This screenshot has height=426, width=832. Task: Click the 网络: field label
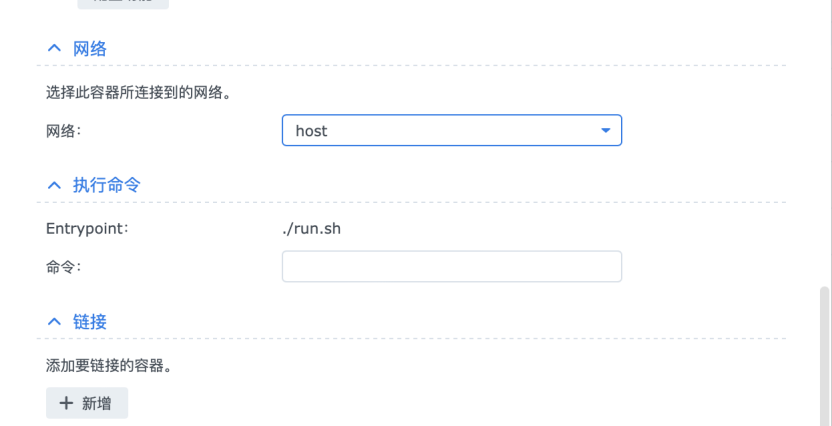tap(63, 131)
